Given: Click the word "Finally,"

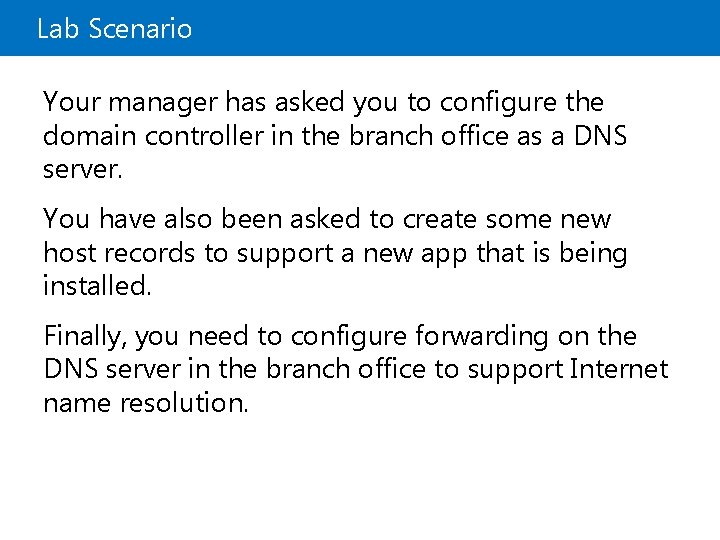Looking at the screenshot, I should 84,336.
